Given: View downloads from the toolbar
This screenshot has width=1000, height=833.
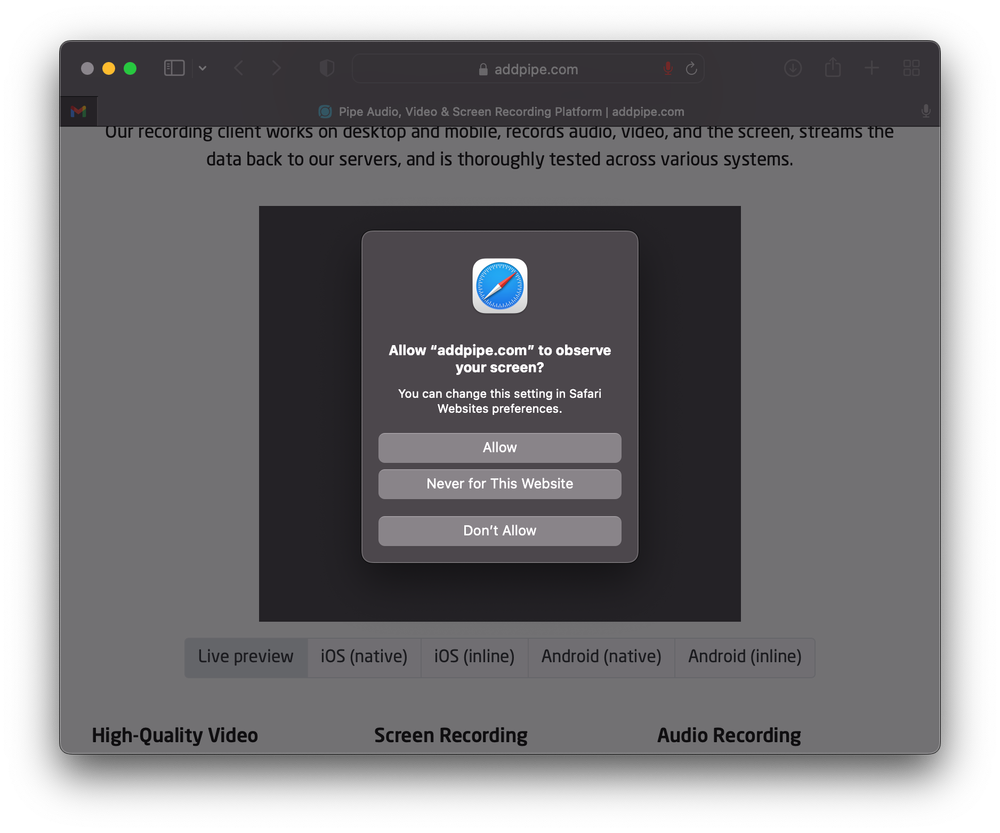Looking at the screenshot, I should tap(793, 68).
